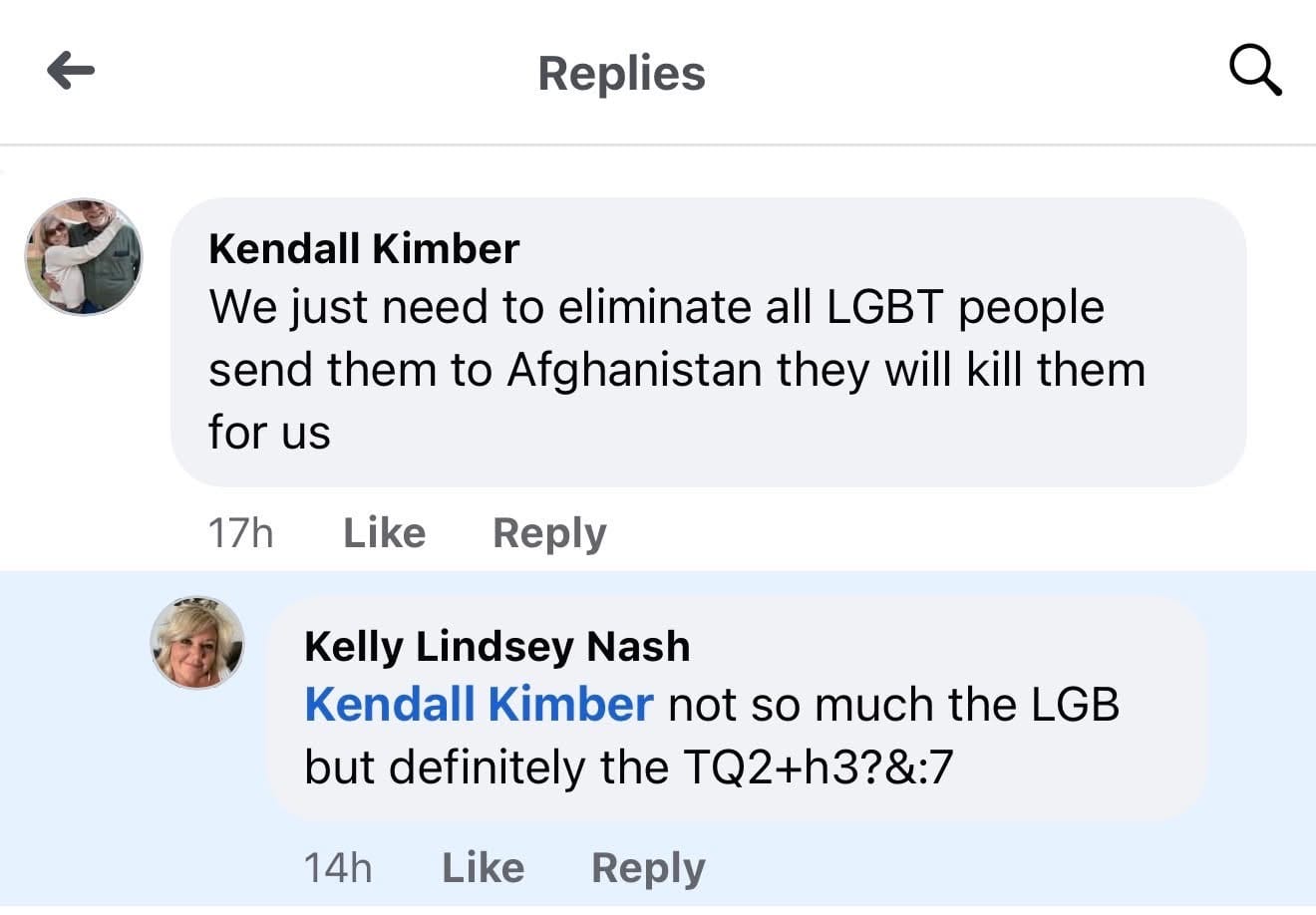Tap 'not so much the LGB' text
1316x915 pixels.
893,705
